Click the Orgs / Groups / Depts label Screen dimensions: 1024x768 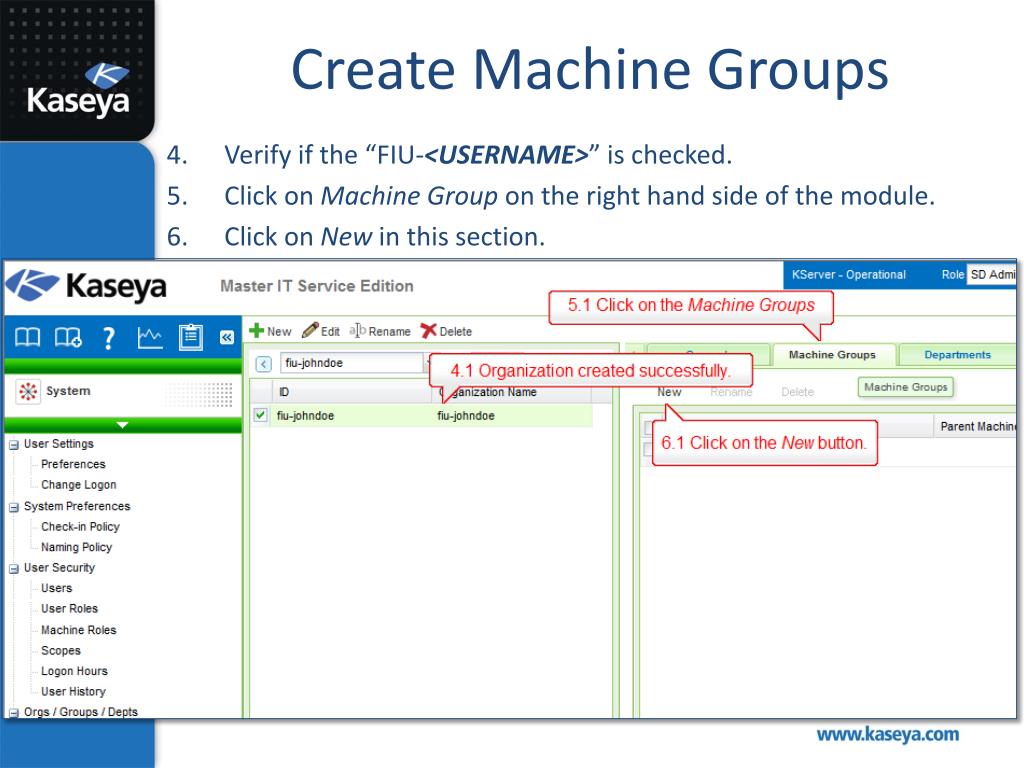point(81,712)
